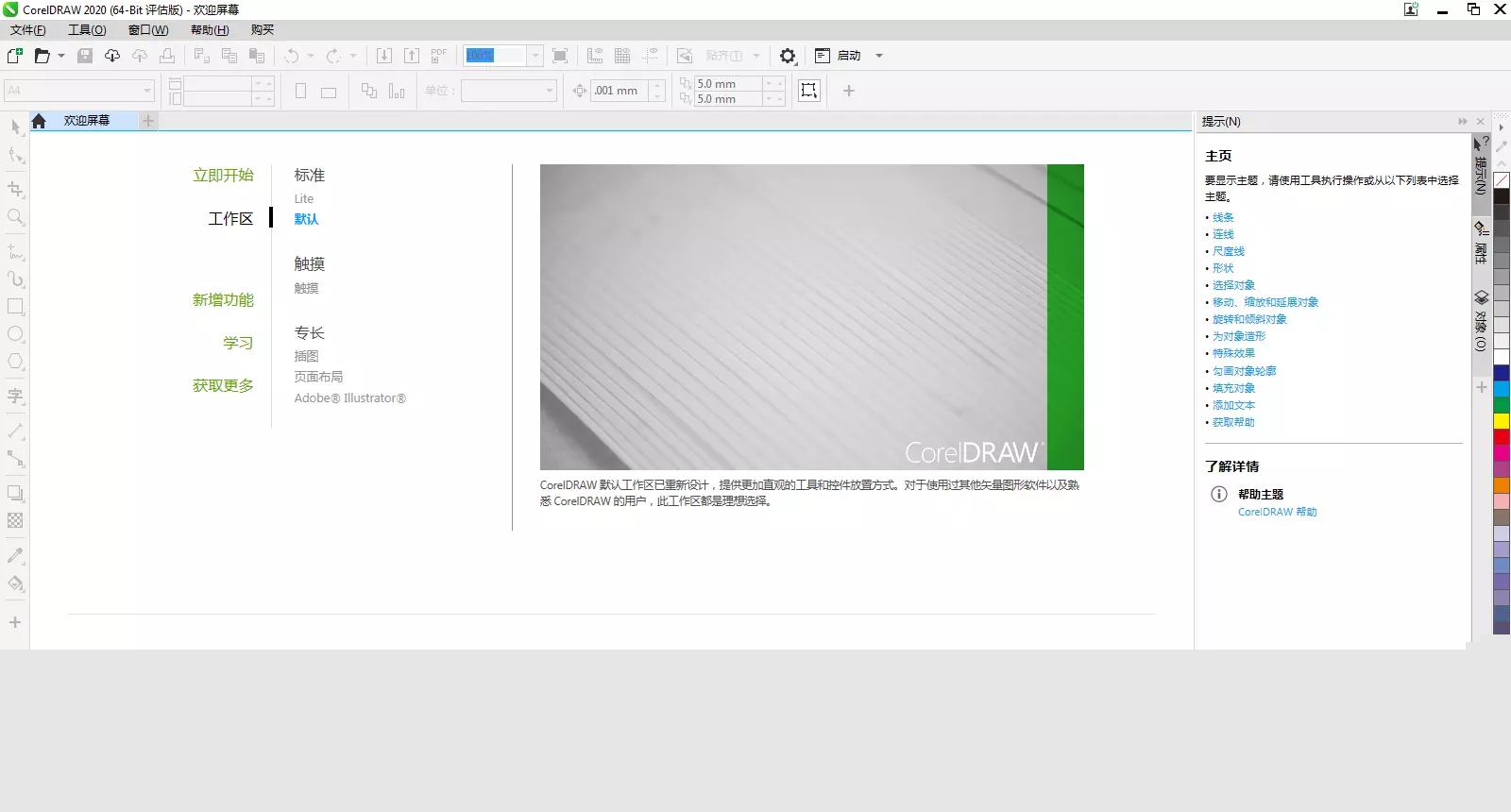
Task: Click the Export icon
Action: 412,56
